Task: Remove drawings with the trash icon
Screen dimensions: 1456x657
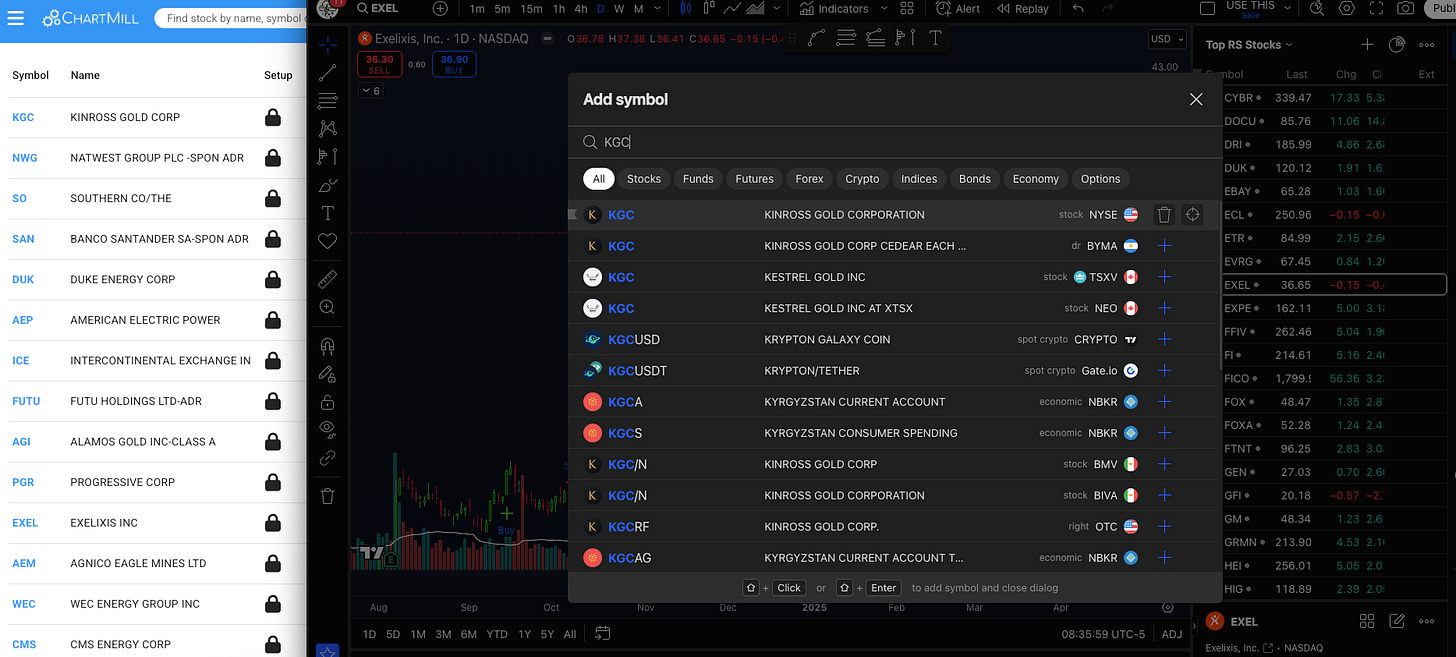Action: 328,496
